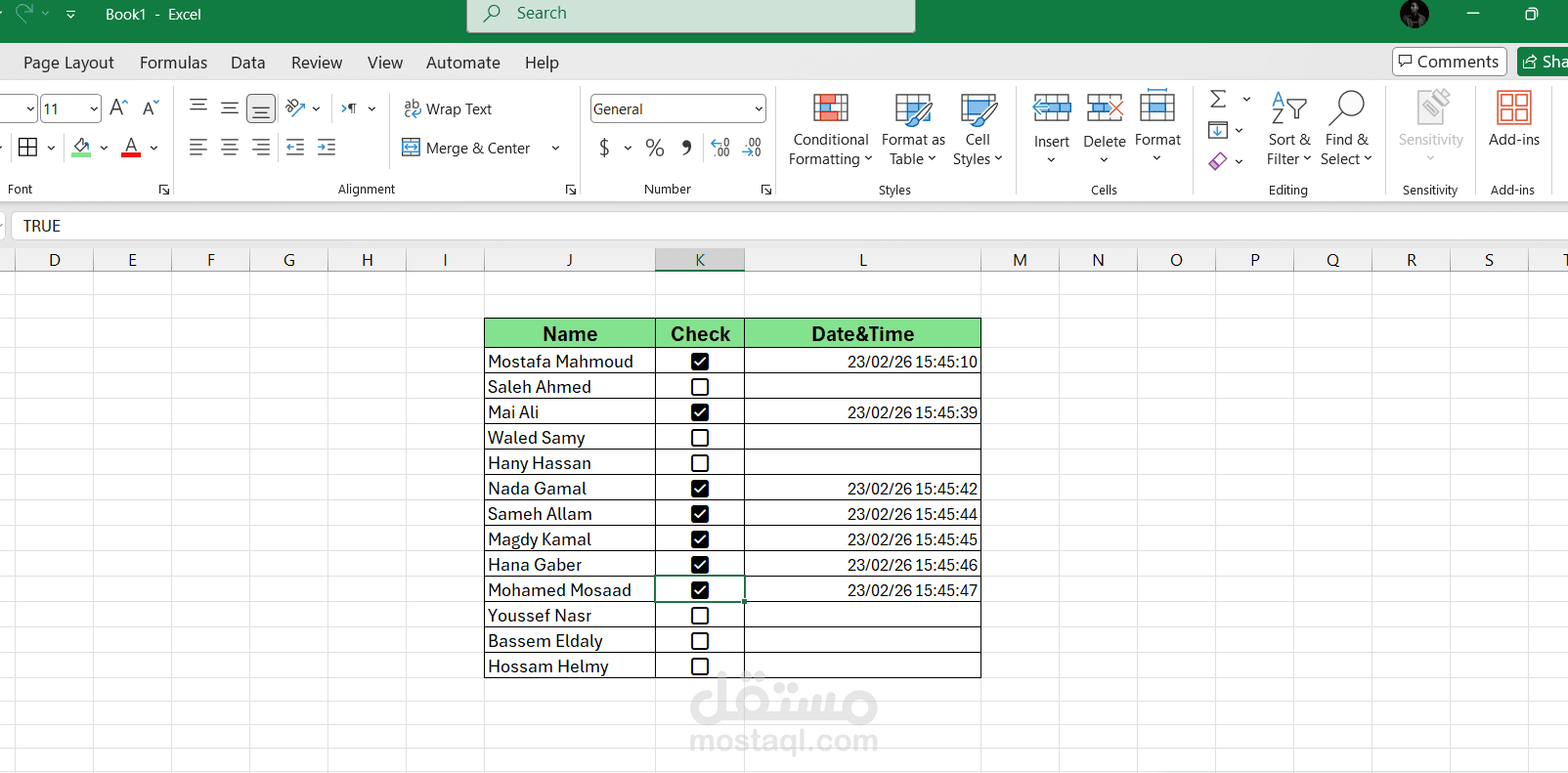Click the AutoSum sigma icon
Screen dimensions: 1568x773
1218,99
